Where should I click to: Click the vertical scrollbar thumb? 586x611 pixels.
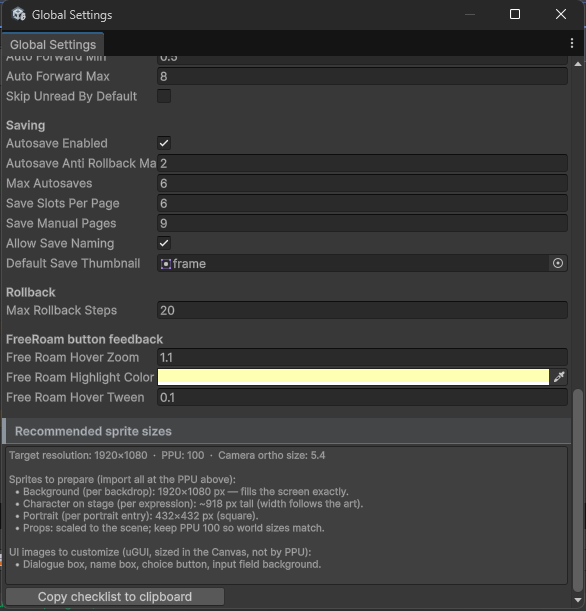pyautogui.click(x=578, y=490)
